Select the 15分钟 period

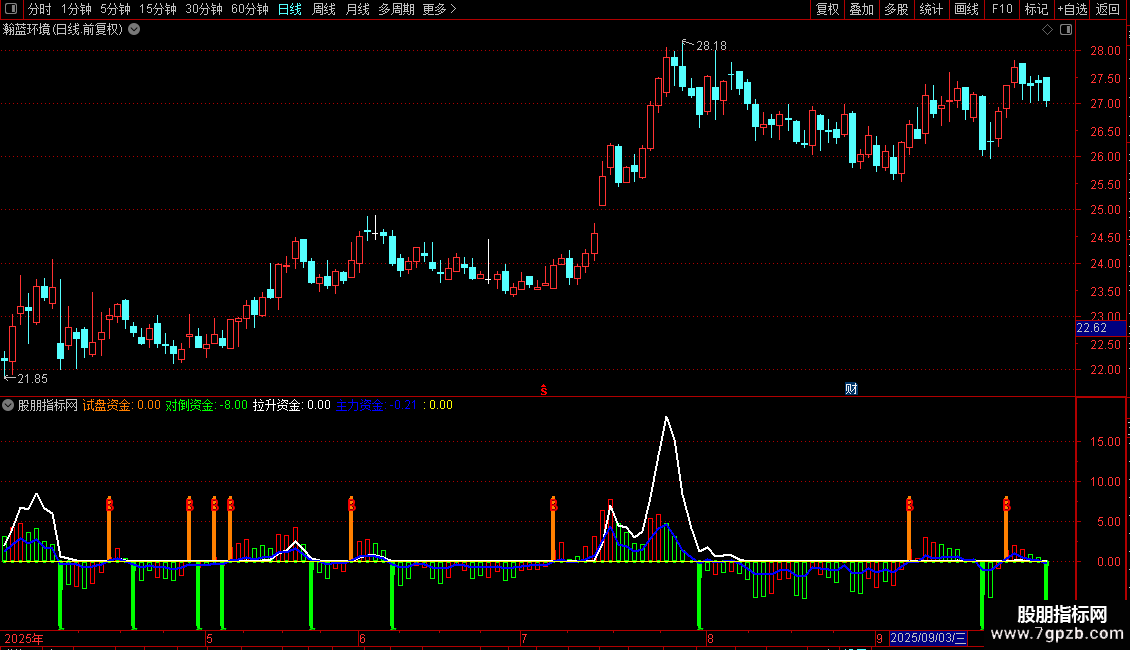[x=158, y=9]
